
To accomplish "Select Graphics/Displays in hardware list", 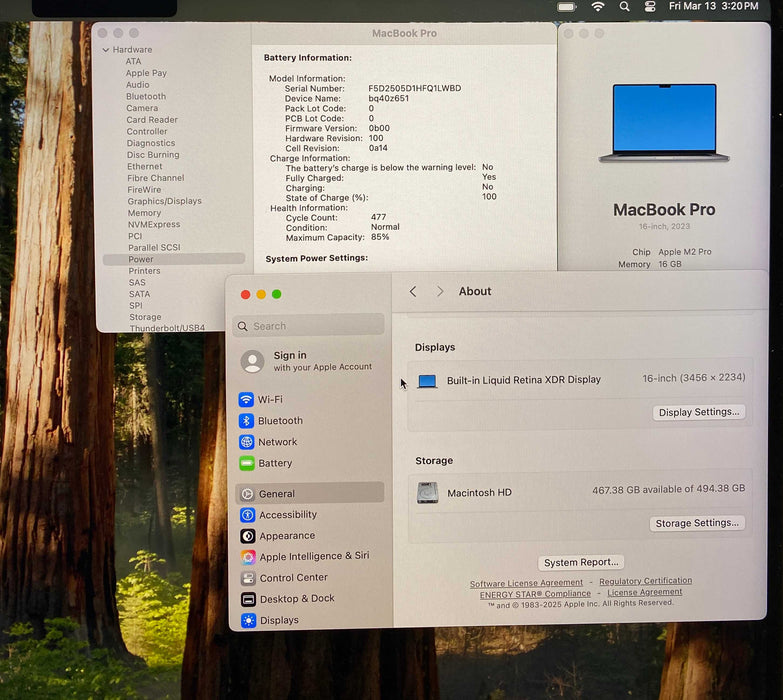I will click(165, 201).
